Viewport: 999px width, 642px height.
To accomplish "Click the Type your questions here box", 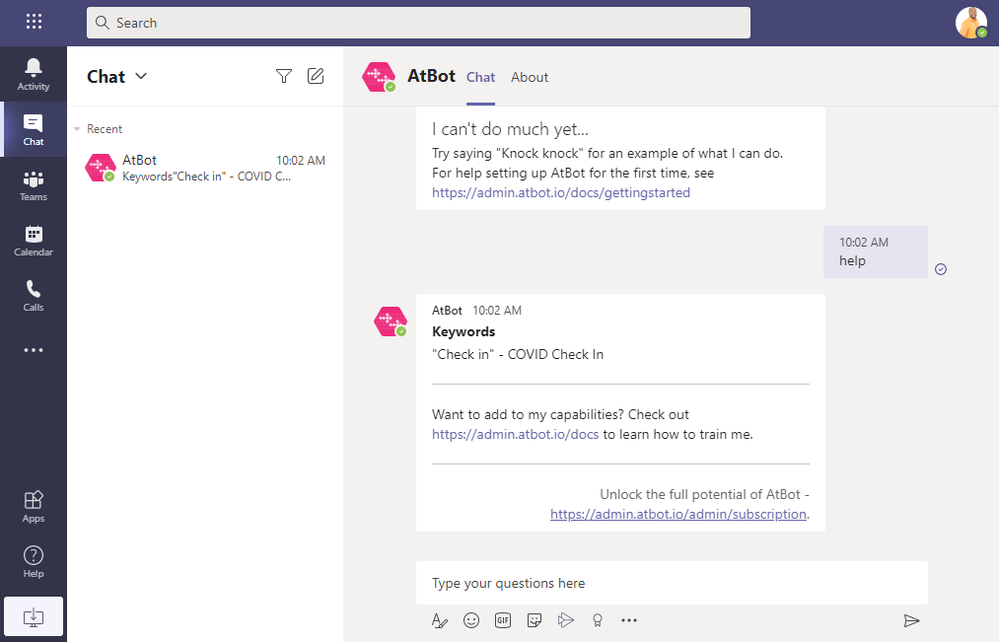I will [672, 583].
